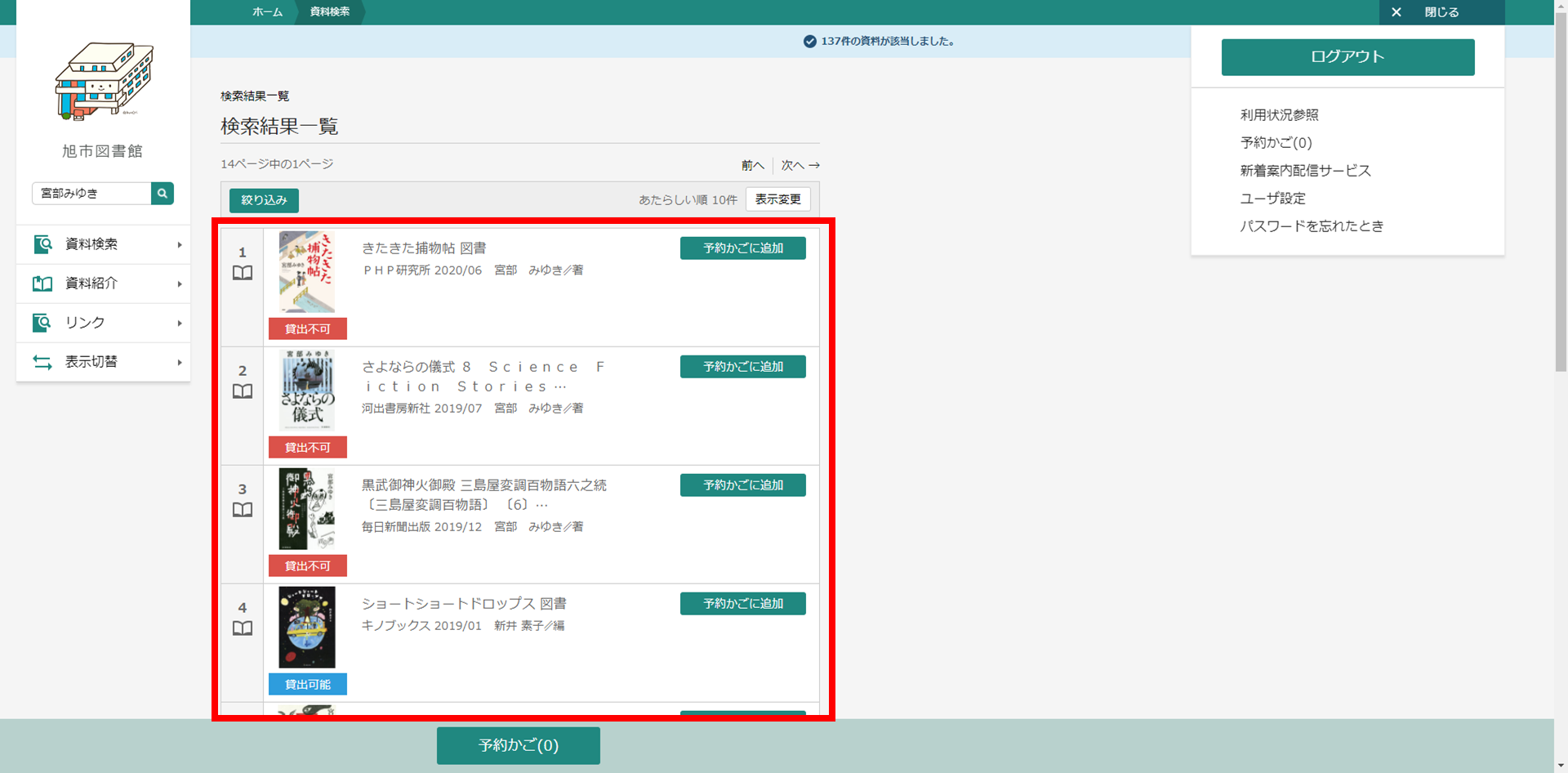Click the search magnifier button in sidebar

[163, 194]
